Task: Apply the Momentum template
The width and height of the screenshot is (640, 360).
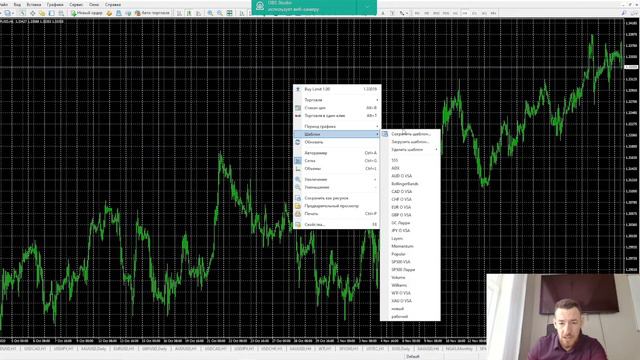Action: [x=410, y=246]
